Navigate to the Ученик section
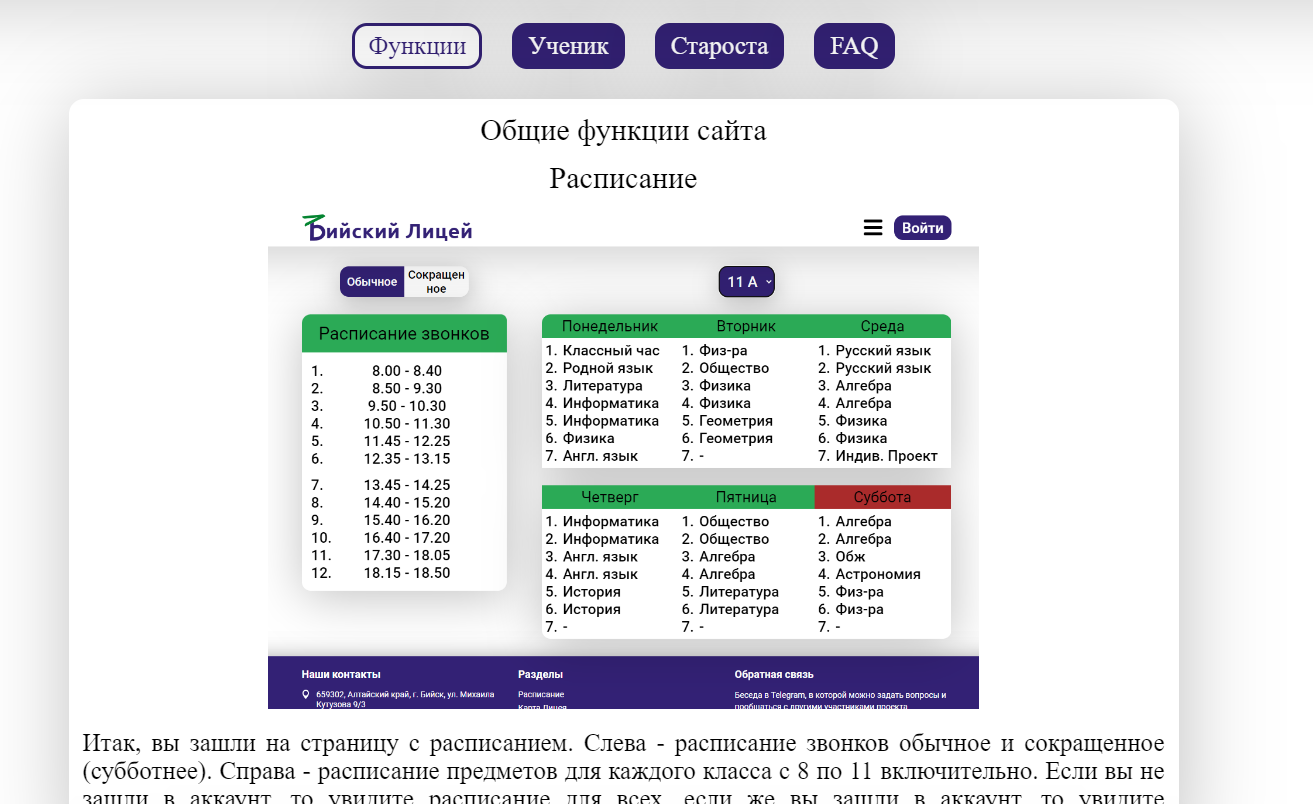Image resolution: width=1313 pixels, height=804 pixels. coord(568,45)
